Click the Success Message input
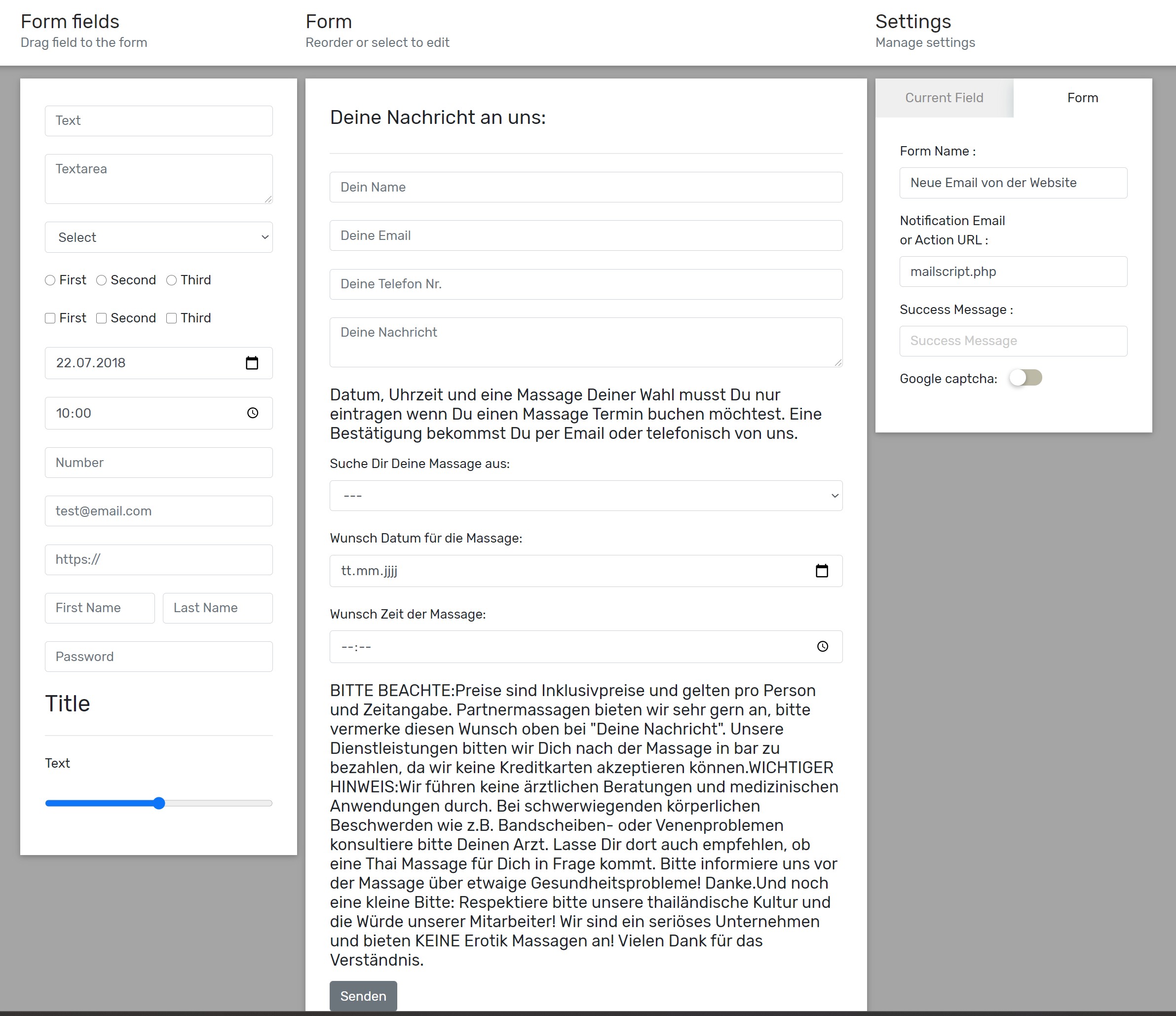Screen dimensions: 1176x1016 [1013, 341]
